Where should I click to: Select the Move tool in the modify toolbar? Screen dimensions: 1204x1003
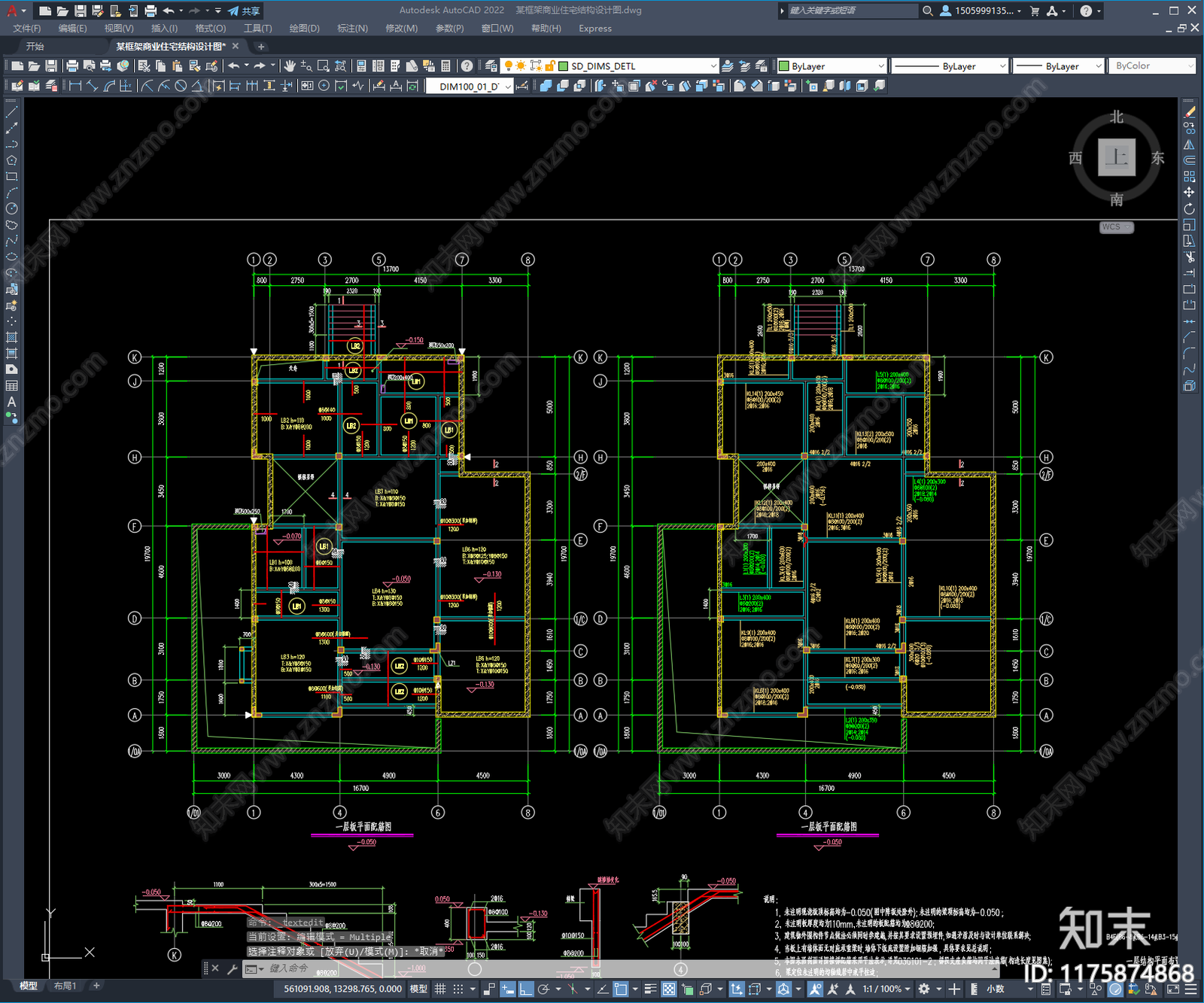pos(1190,193)
